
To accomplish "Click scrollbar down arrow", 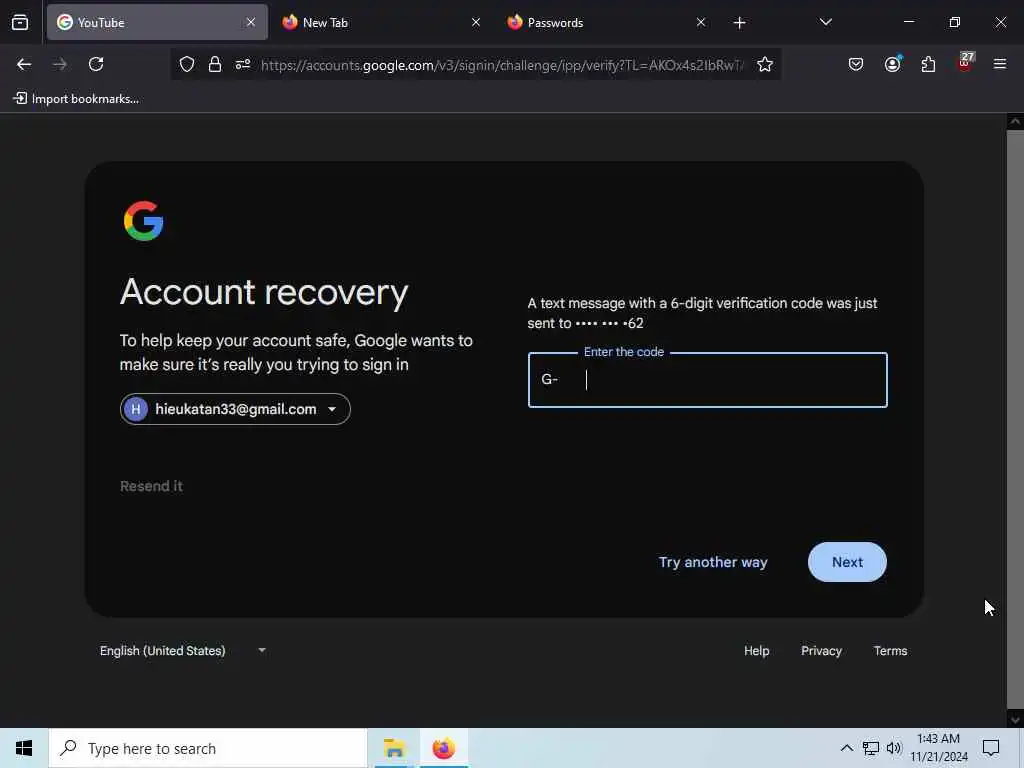I will point(1014,720).
